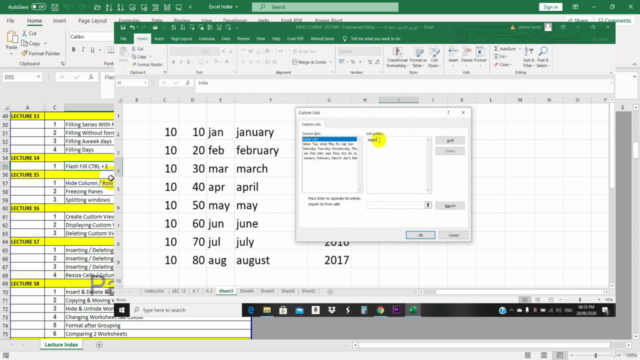Click cell Comparing 2 Worksheets
The image size is (640, 360).
[158, 333]
